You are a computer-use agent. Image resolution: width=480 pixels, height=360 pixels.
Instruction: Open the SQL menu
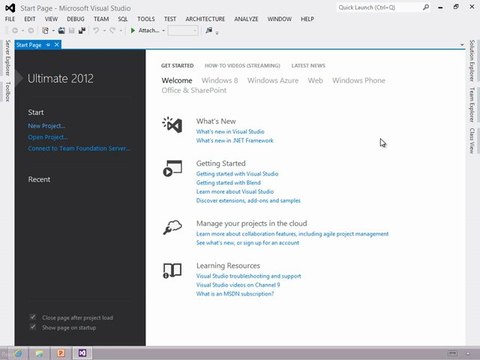pos(123,19)
